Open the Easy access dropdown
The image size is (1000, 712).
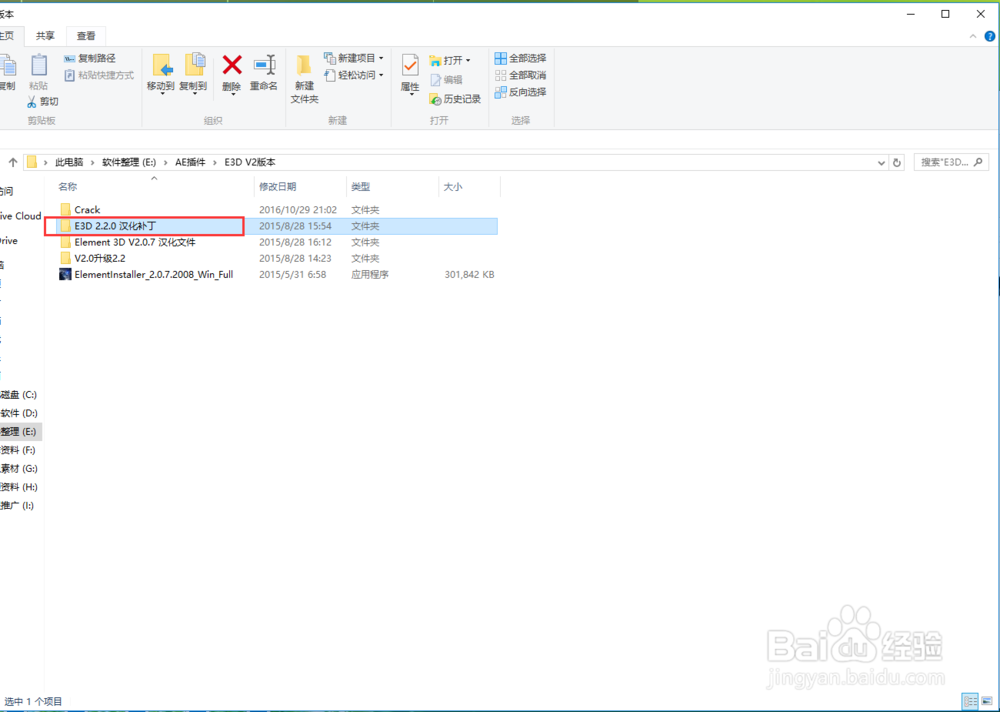[x=354, y=75]
